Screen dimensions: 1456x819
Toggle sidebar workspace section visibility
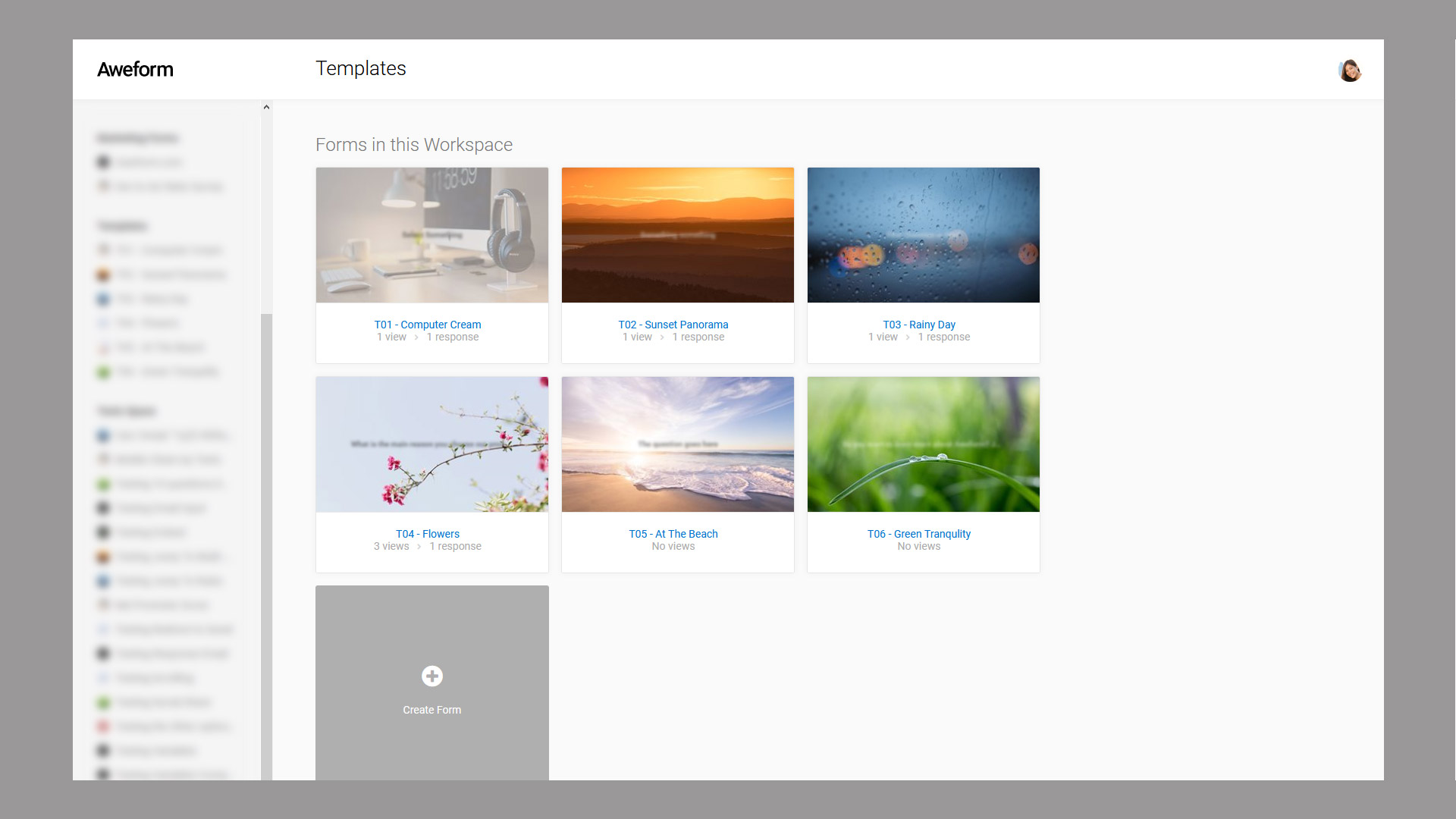coord(266,107)
